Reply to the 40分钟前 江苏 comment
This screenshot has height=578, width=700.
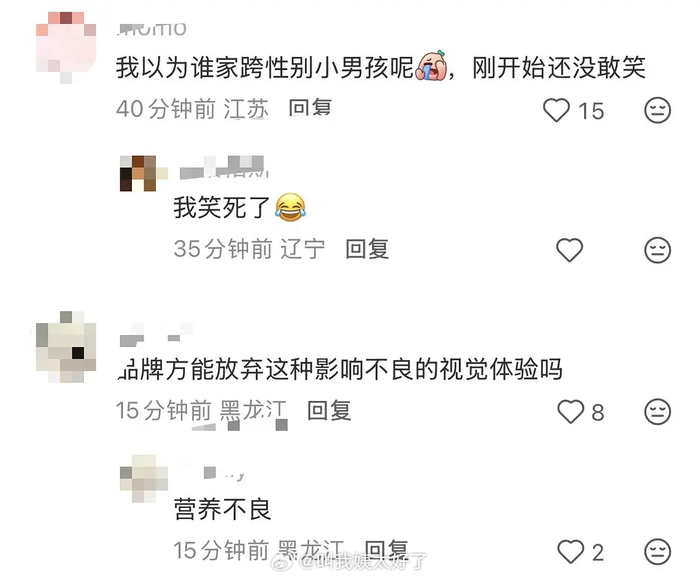[310, 108]
